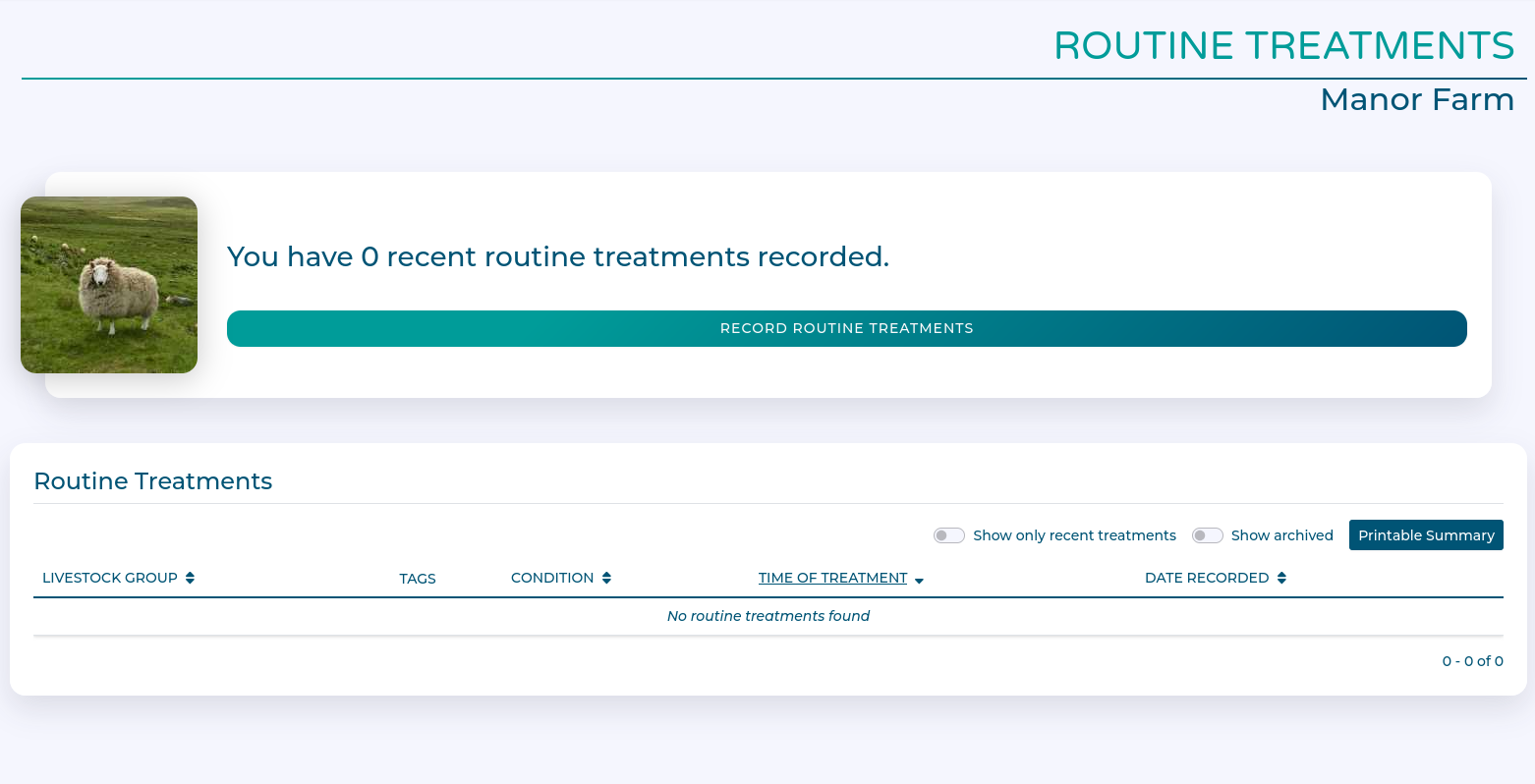Click the Manor Farm title
The width and height of the screenshot is (1535, 784).
(x=1417, y=99)
